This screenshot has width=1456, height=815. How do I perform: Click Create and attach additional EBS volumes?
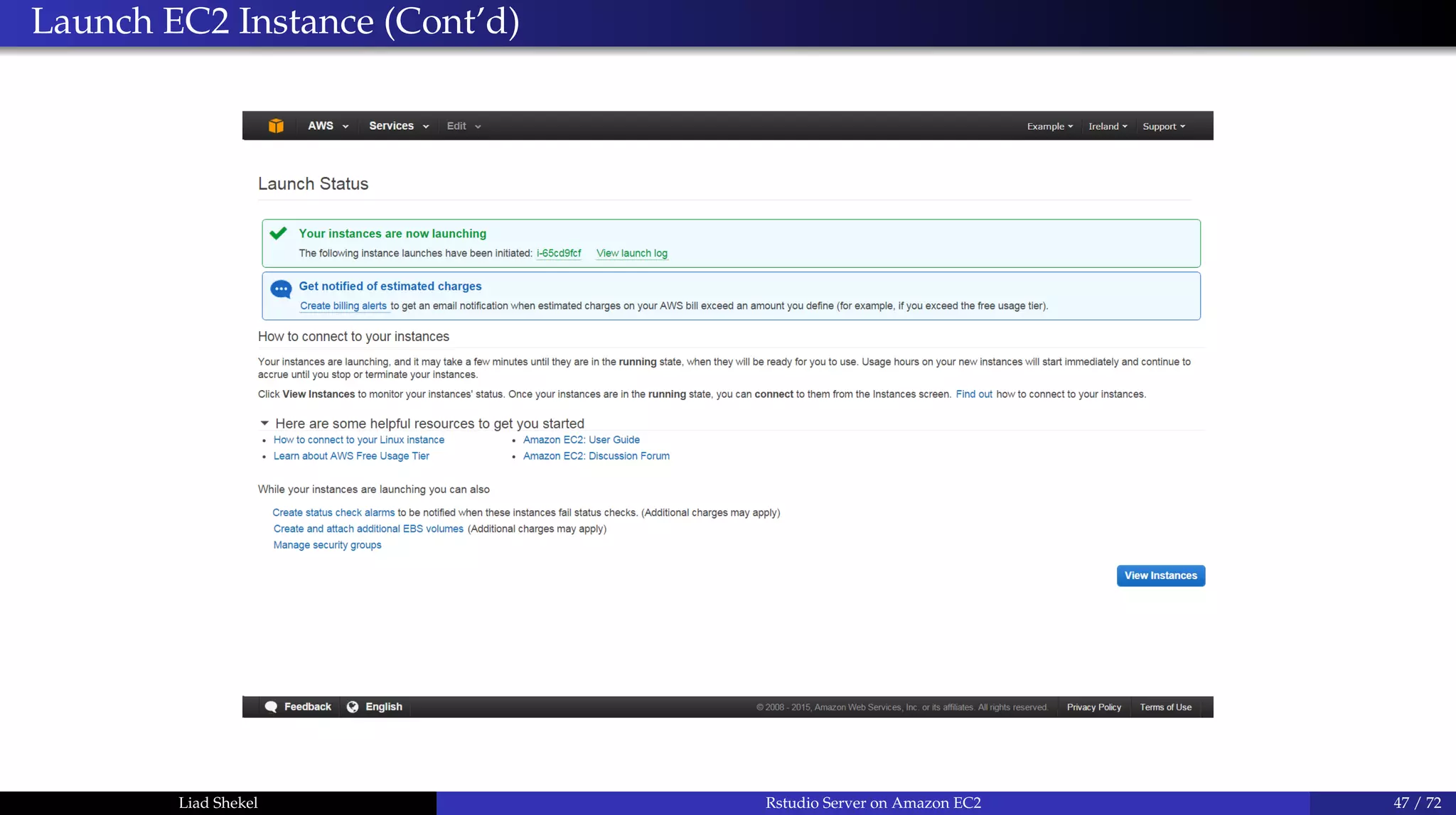pyautogui.click(x=368, y=529)
